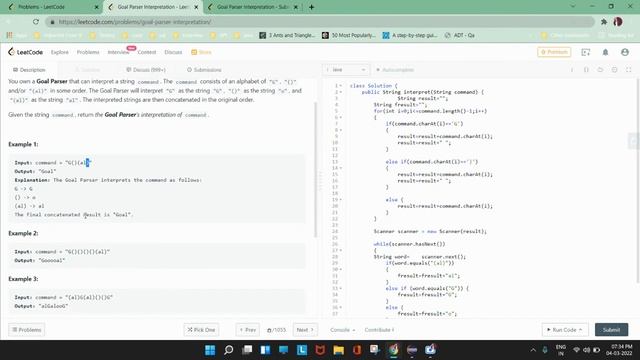Click the reset code icon

click(x=600, y=70)
